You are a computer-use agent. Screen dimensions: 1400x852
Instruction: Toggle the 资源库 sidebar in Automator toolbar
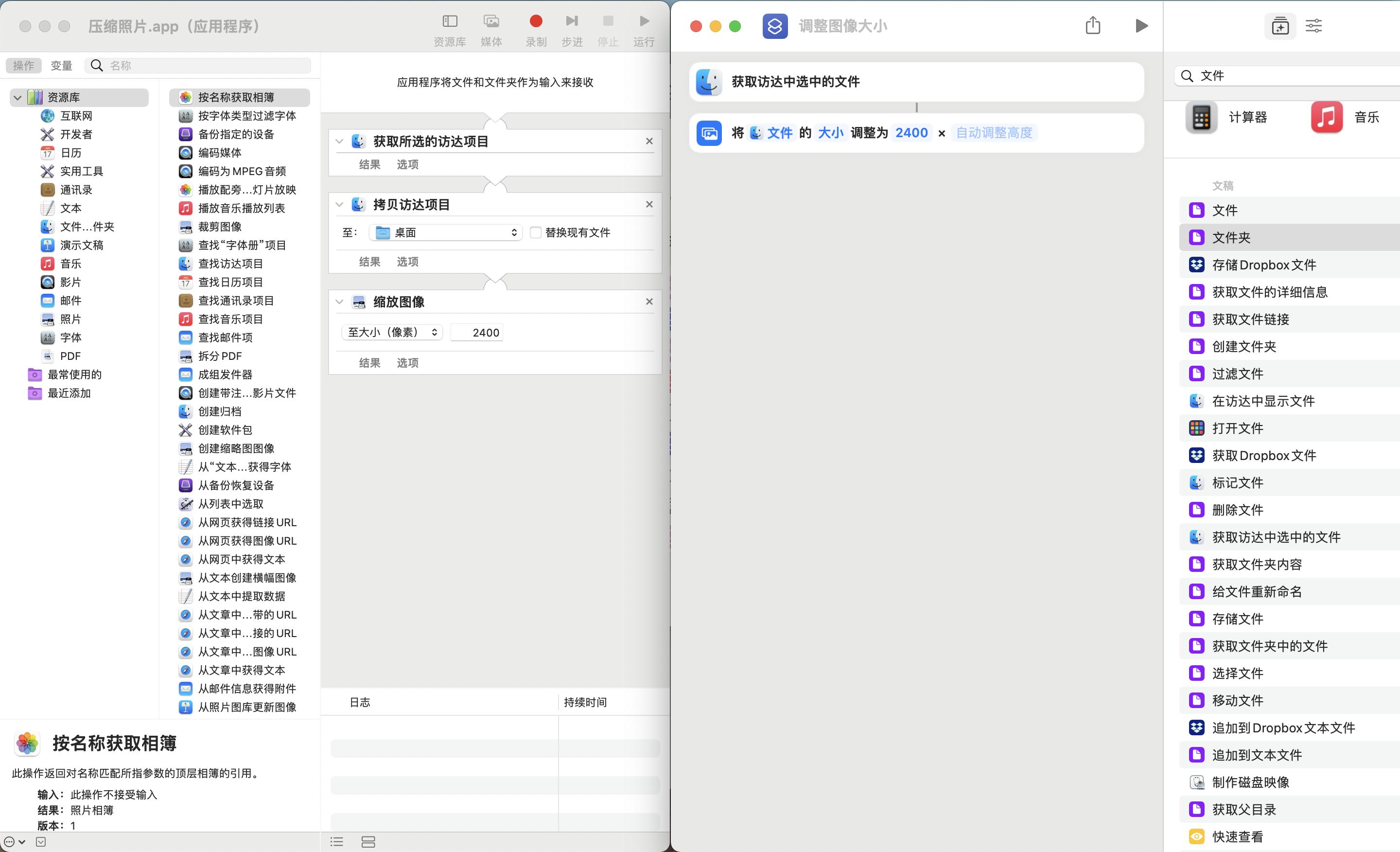pos(449,21)
